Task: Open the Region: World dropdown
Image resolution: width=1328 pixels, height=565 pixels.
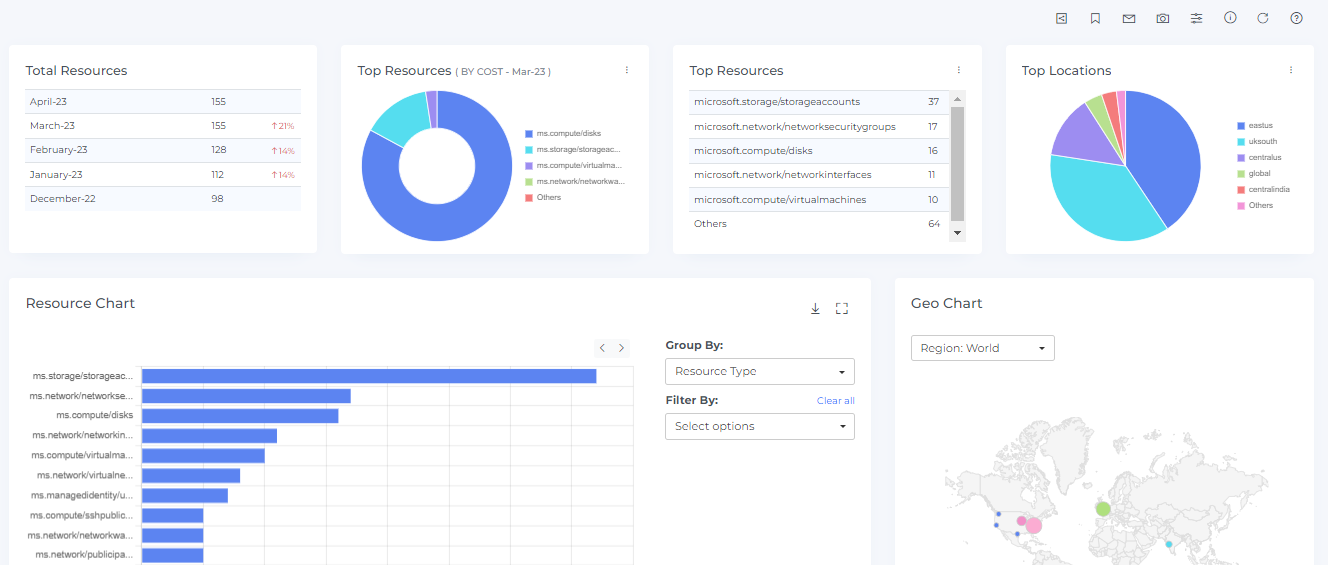Action: (982, 348)
